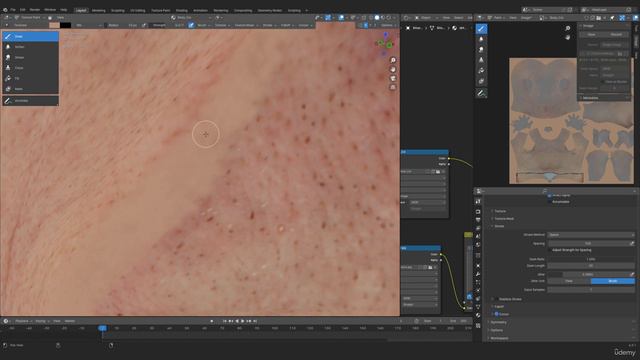Screen dimensions: 640x360
Task: Open the Texture popover in viewport header
Action: pyautogui.click(x=221, y=25)
